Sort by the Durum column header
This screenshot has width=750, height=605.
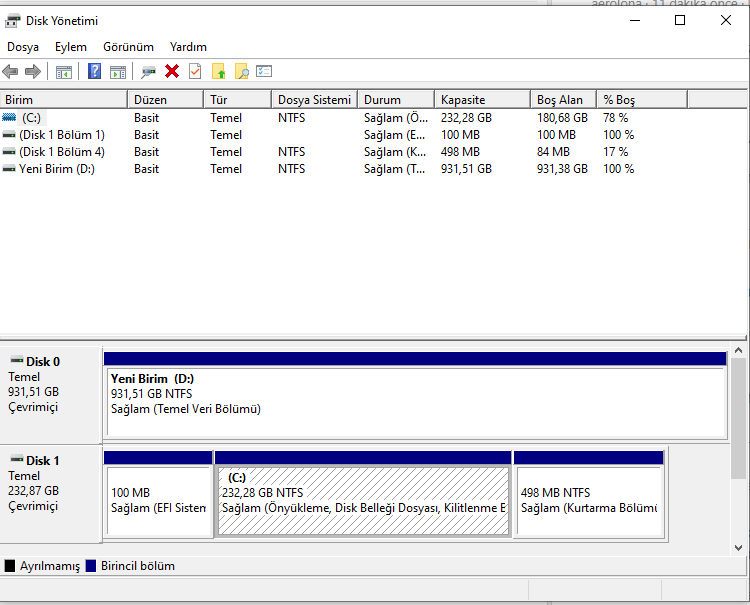[x=396, y=99]
